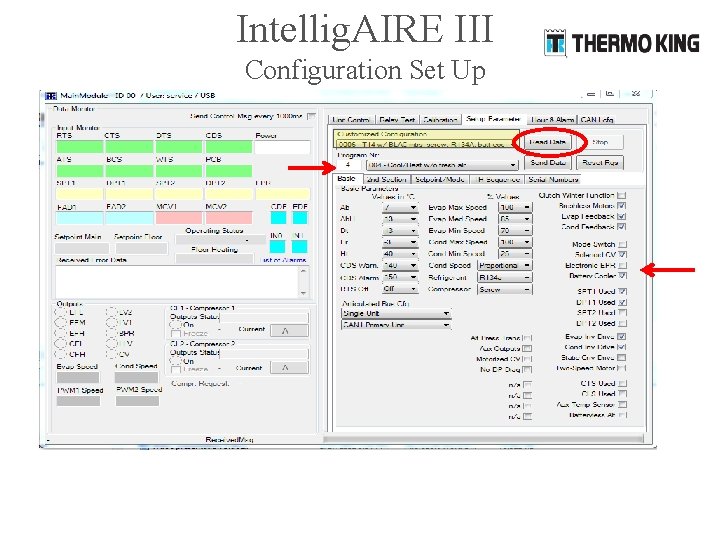Viewport: 720px width, 540px height.
Task: Switch to the Relay Test tab
Action: pyautogui.click(x=397, y=119)
